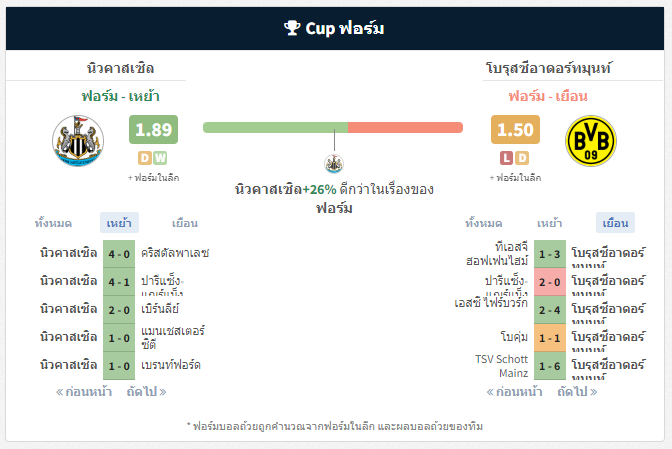The image size is (672, 449).
Task: Go to ถัดไป under the Newcastle matches
Action: coord(146,392)
